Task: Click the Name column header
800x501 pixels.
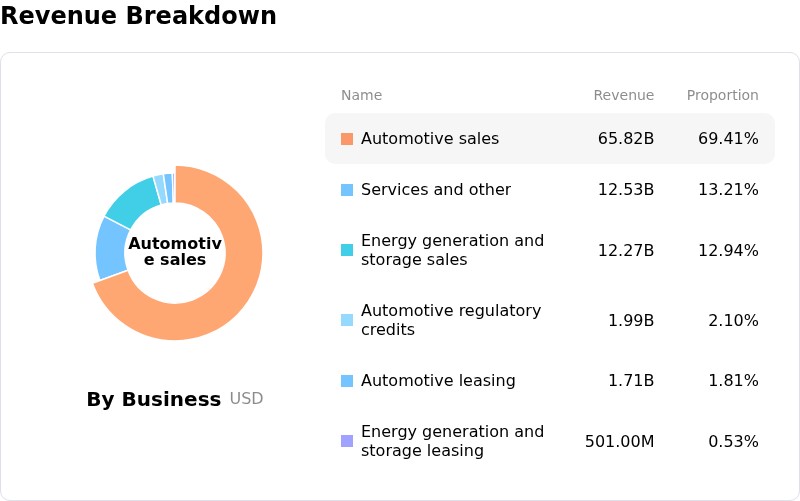Action: (x=361, y=95)
